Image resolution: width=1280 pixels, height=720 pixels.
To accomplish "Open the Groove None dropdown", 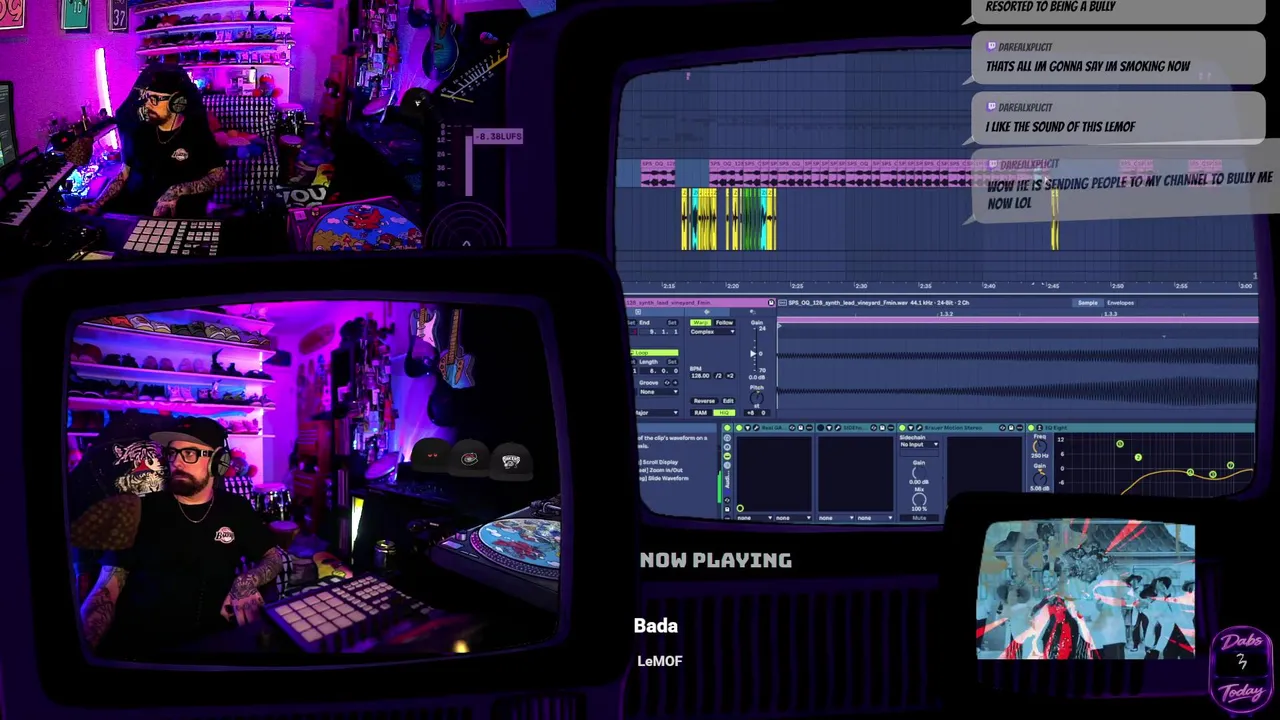I will [x=658, y=392].
